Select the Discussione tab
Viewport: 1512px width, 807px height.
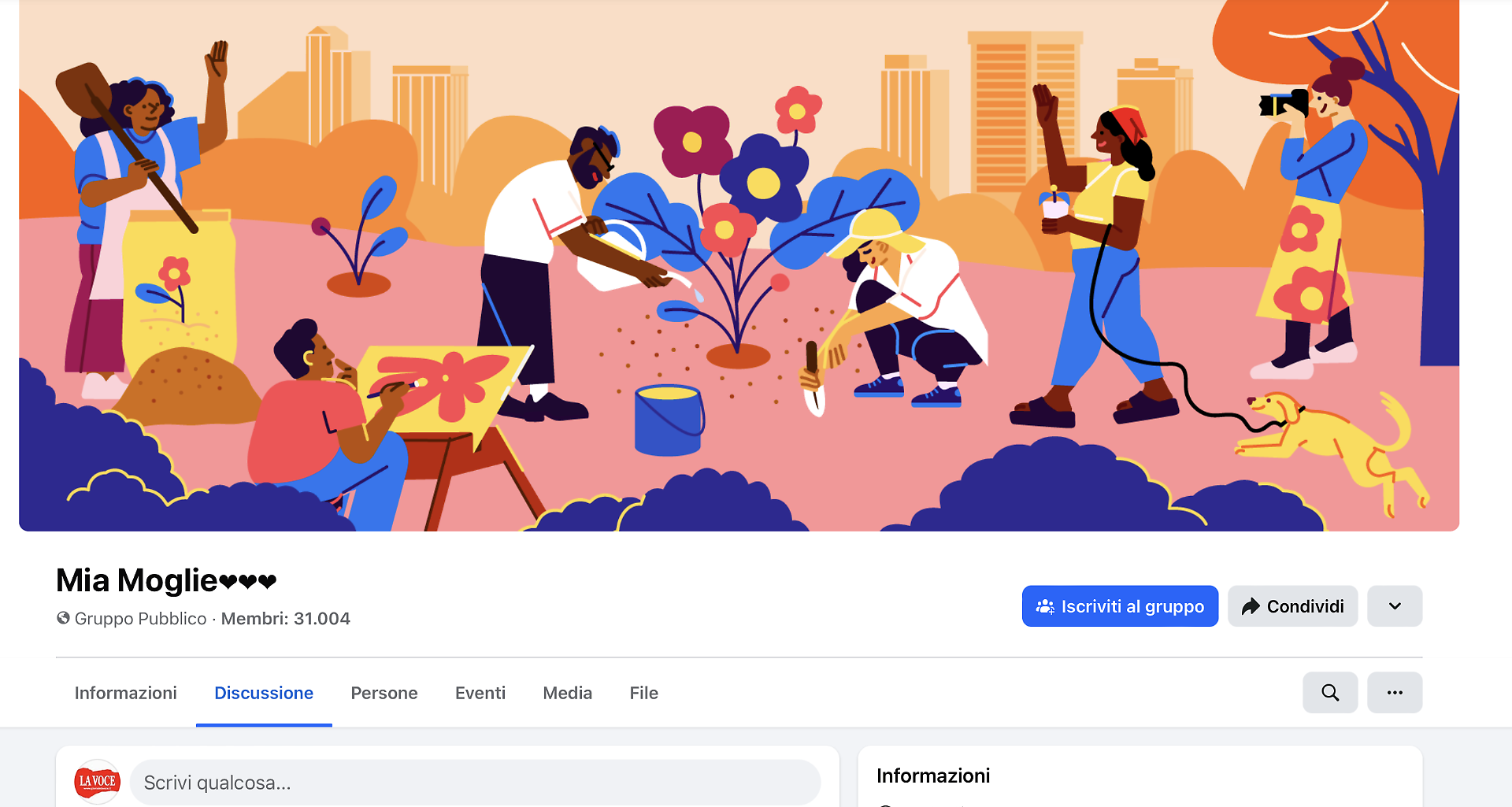[x=264, y=693]
